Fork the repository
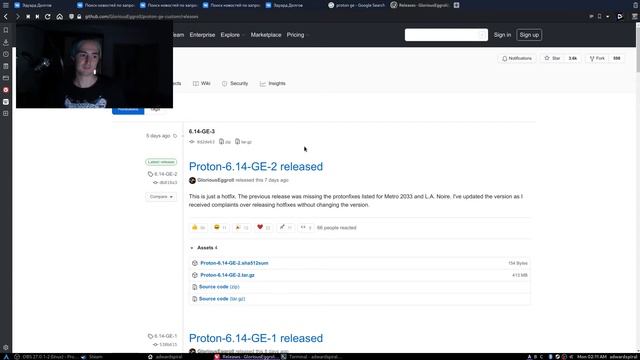Image resolution: width=640 pixels, height=360 pixels. coord(597,58)
